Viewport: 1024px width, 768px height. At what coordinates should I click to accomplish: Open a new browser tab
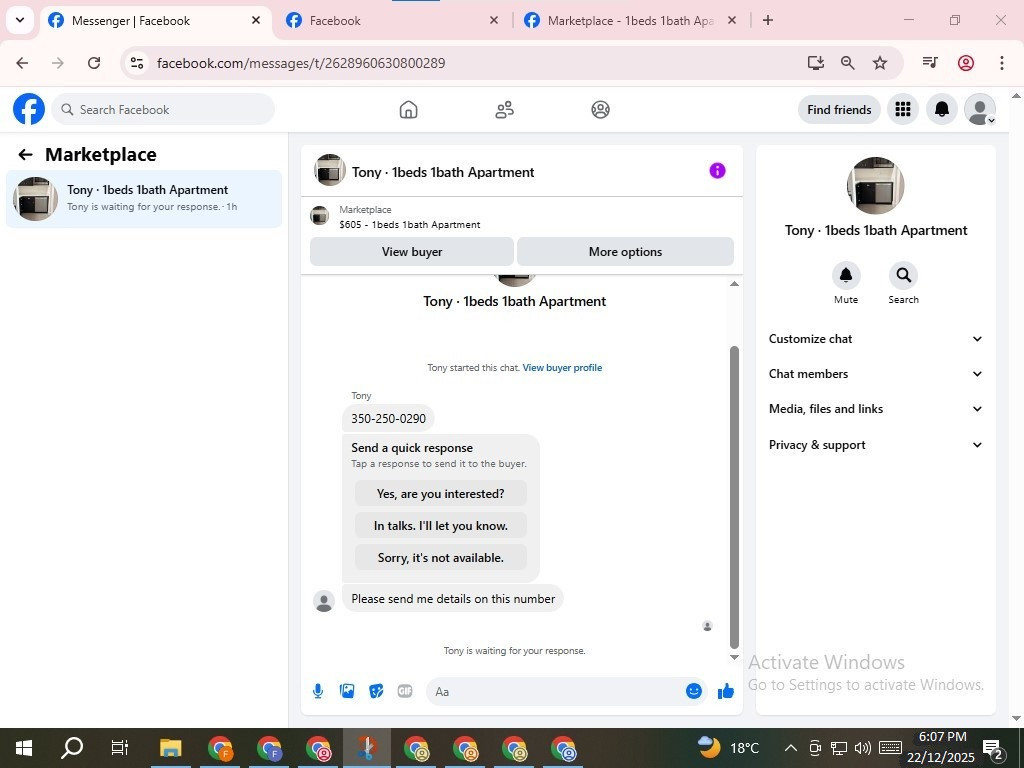[768, 20]
